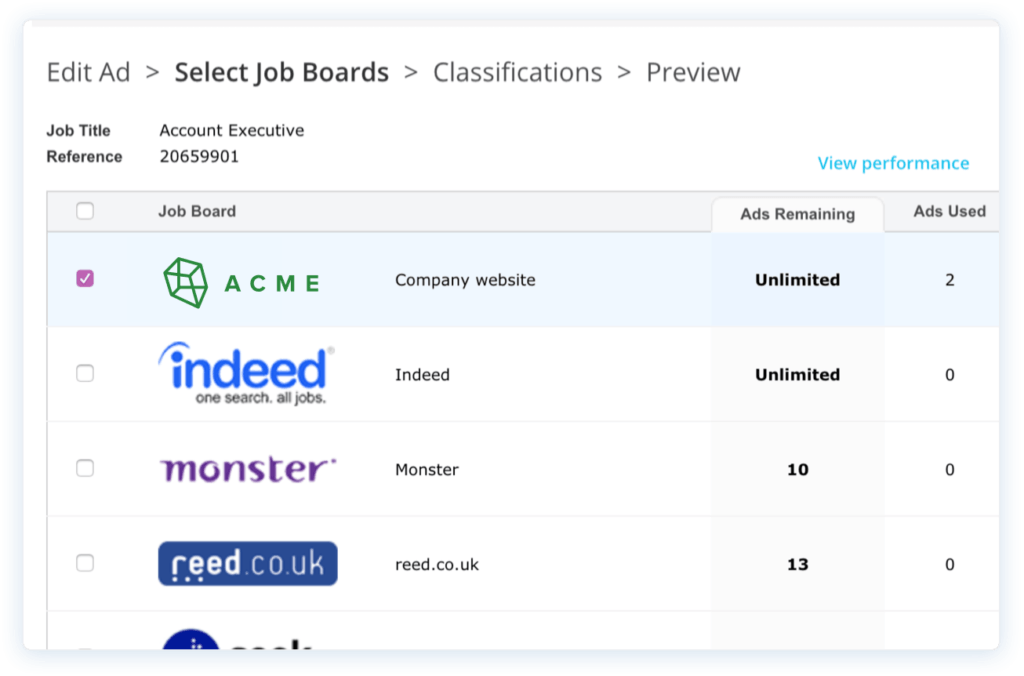Click the Ads Used column header
This screenshot has width=1024, height=676.
[948, 211]
